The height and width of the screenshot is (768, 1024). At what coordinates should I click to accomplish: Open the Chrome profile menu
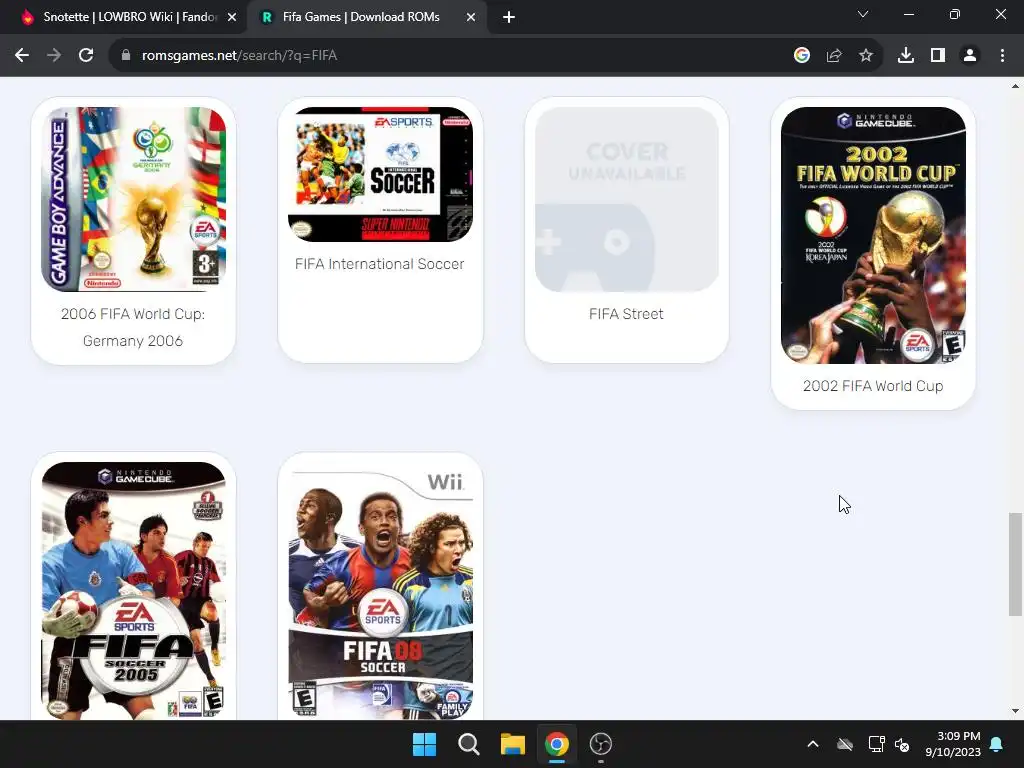point(970,56)
